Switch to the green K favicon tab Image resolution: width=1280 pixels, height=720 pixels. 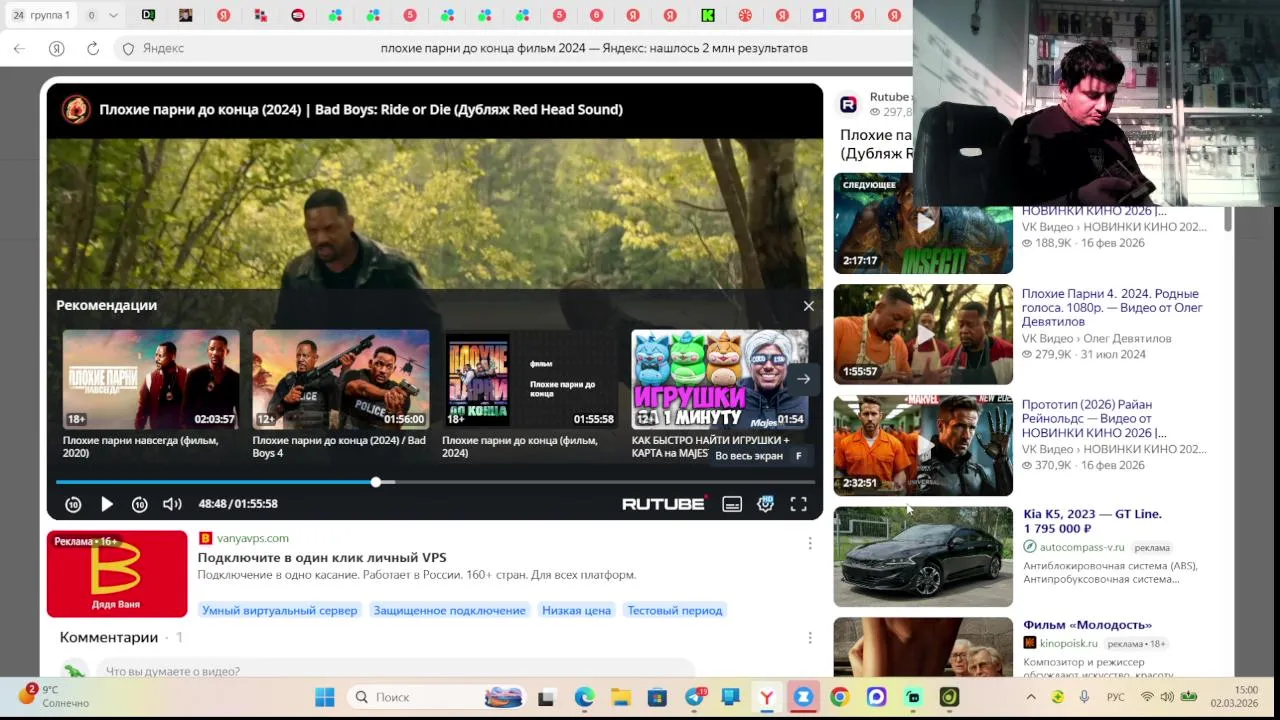708,15
